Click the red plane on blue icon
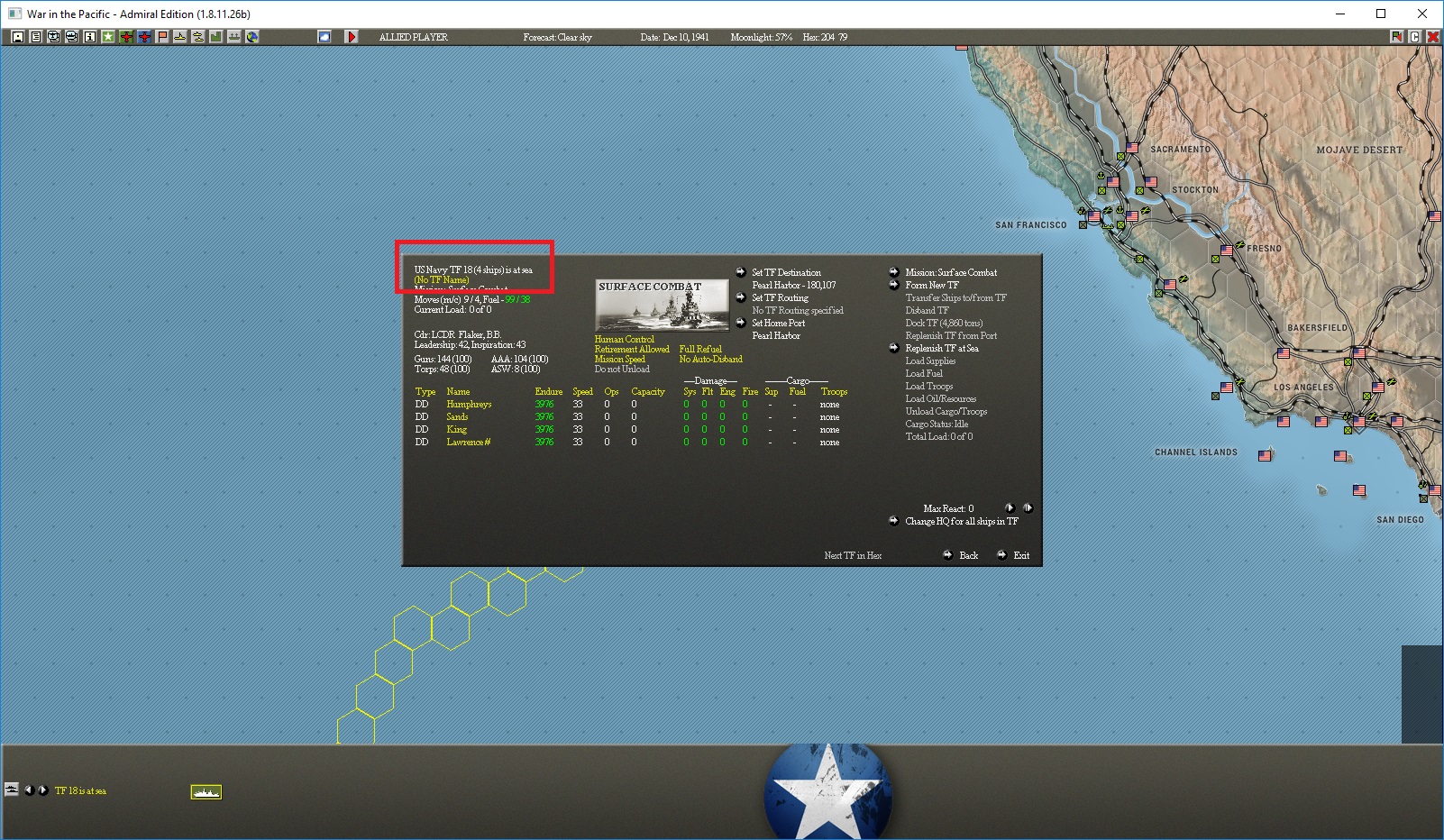1444x840 pixels. [x=144, y=37]
